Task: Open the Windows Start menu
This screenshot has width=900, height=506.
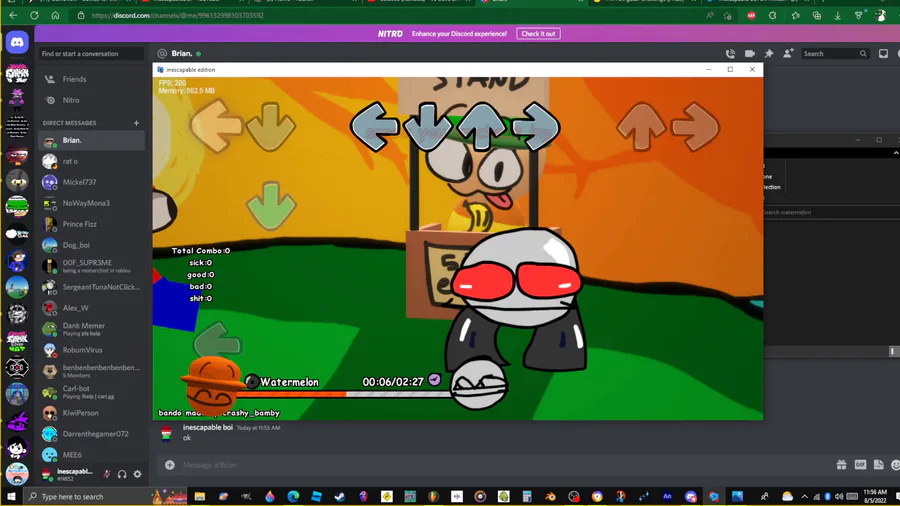Action: 11,496
